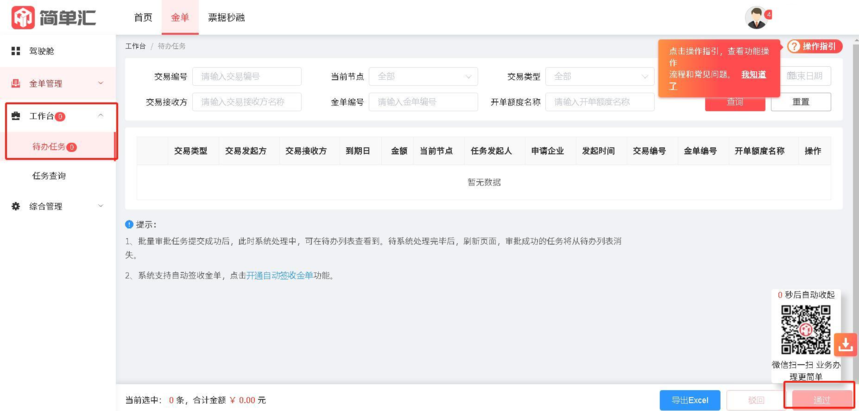Image resolution: width=859 pixels, height=411 pixels.
Task: Click the 综合管理 gear icon
Action: (16, 206)
